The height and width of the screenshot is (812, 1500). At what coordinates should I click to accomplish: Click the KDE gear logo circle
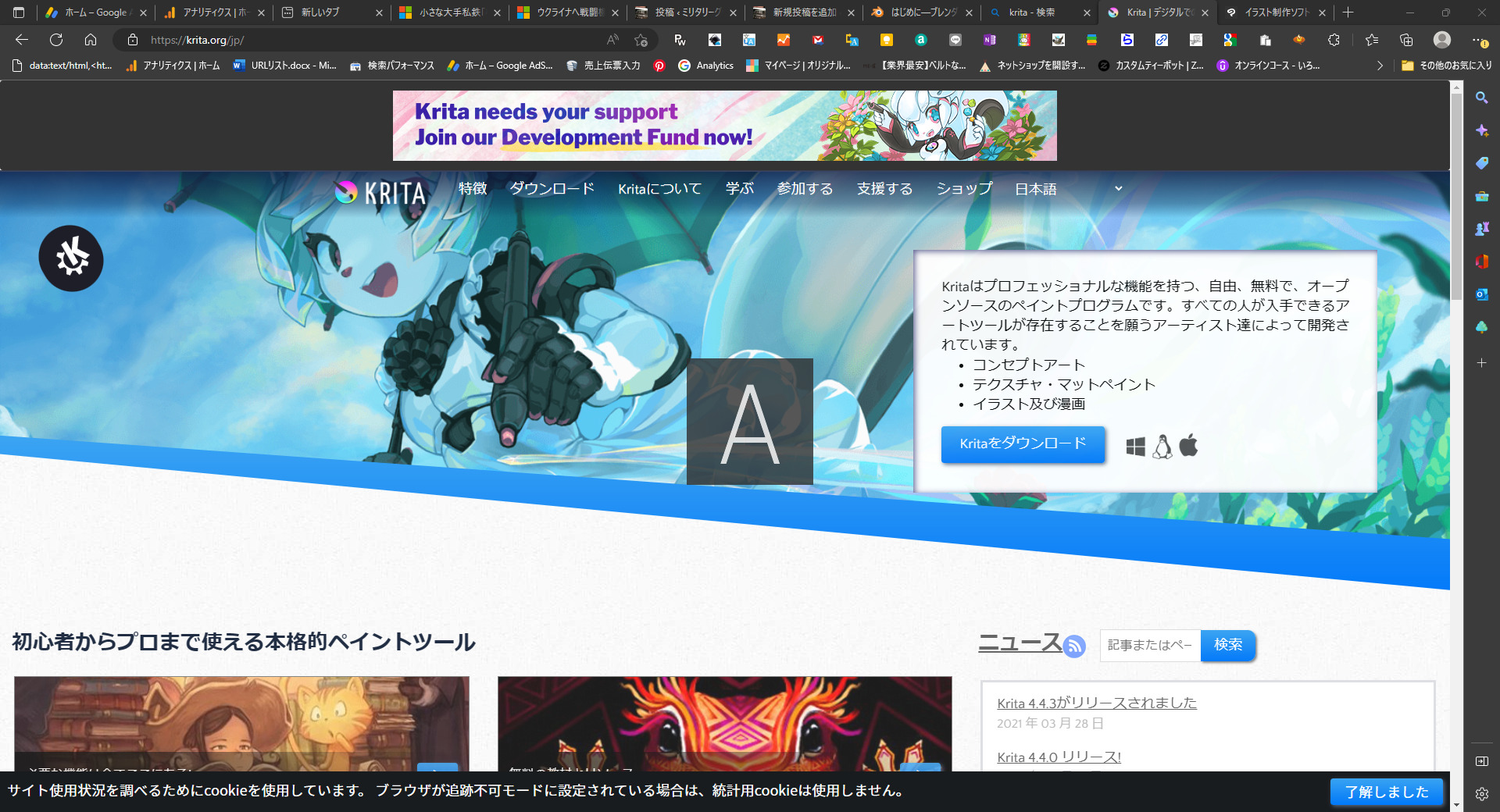point(71,258)
